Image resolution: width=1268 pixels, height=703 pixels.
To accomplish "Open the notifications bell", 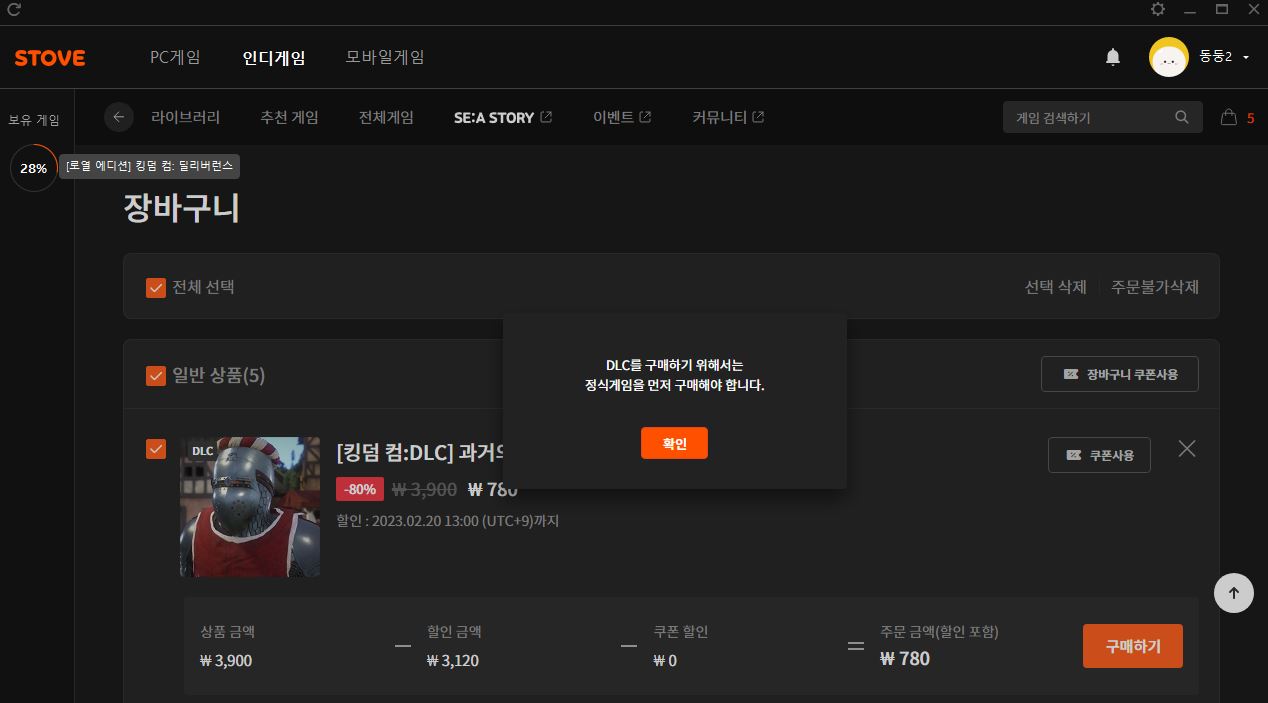I will 1113,58.
